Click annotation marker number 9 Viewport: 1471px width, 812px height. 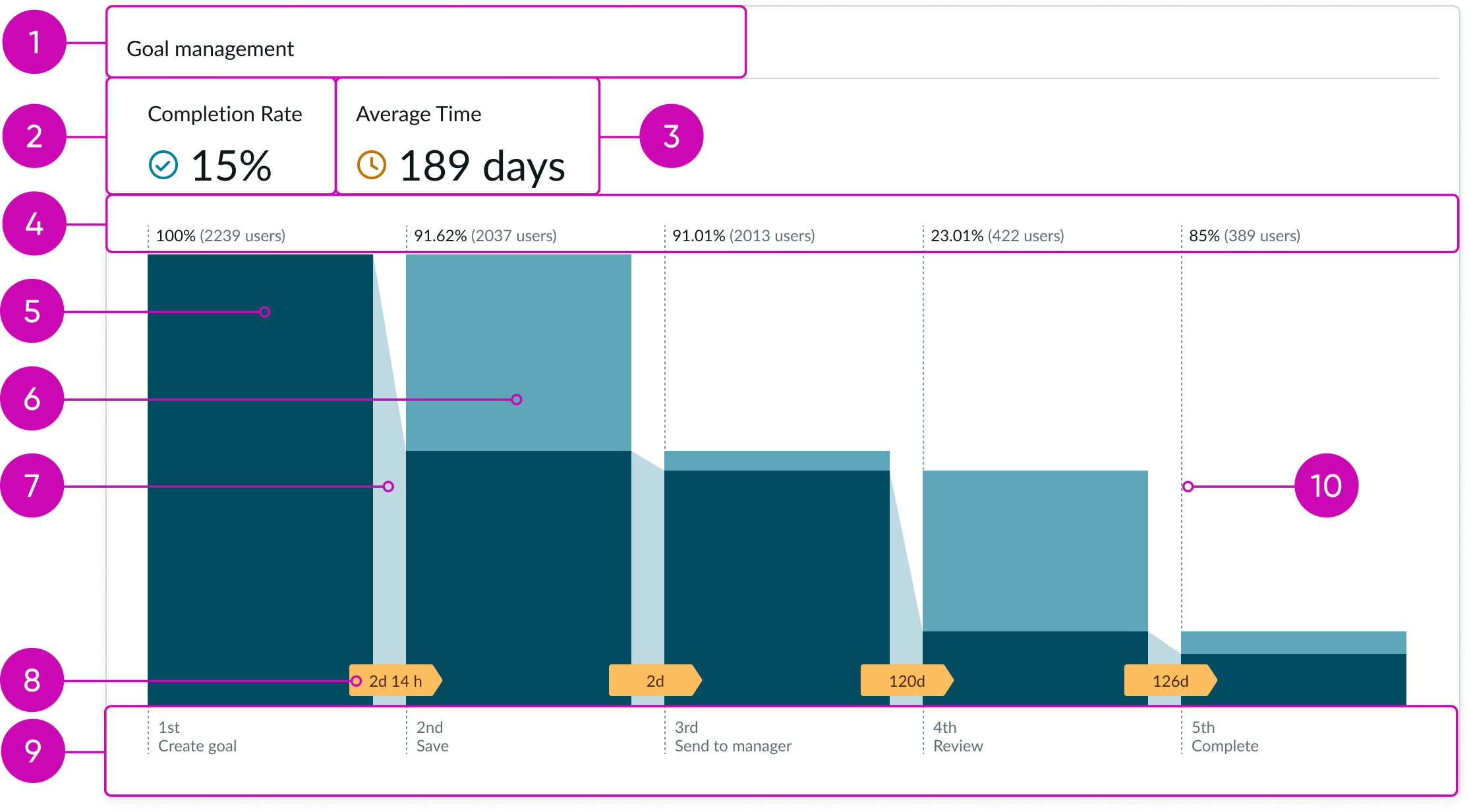click(33, 751)
